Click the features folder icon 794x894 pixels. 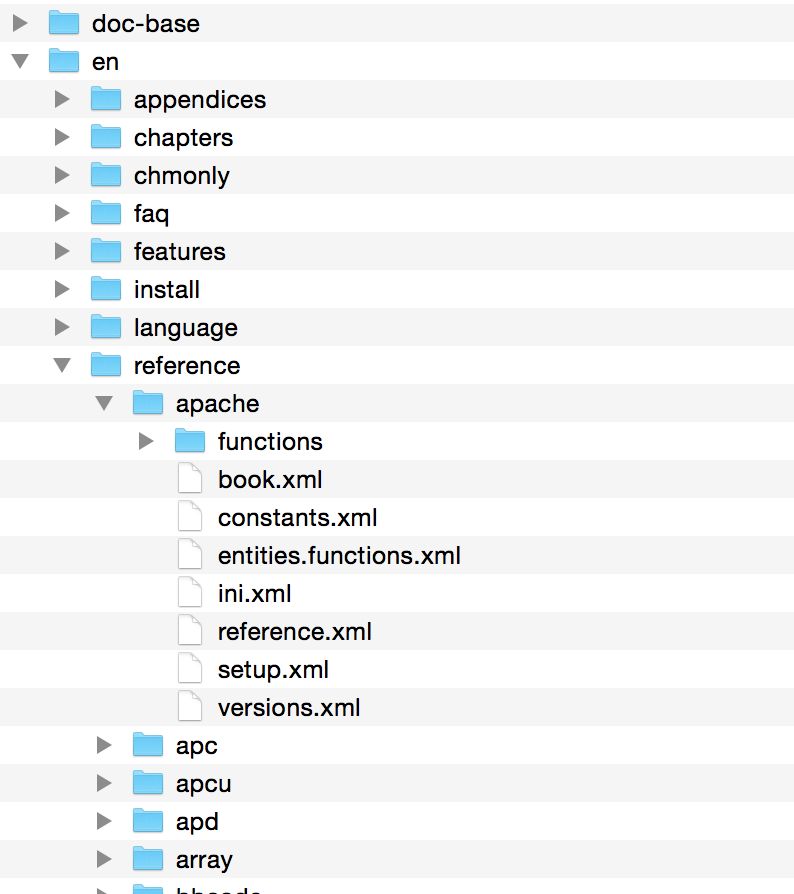tap(106, 251)
